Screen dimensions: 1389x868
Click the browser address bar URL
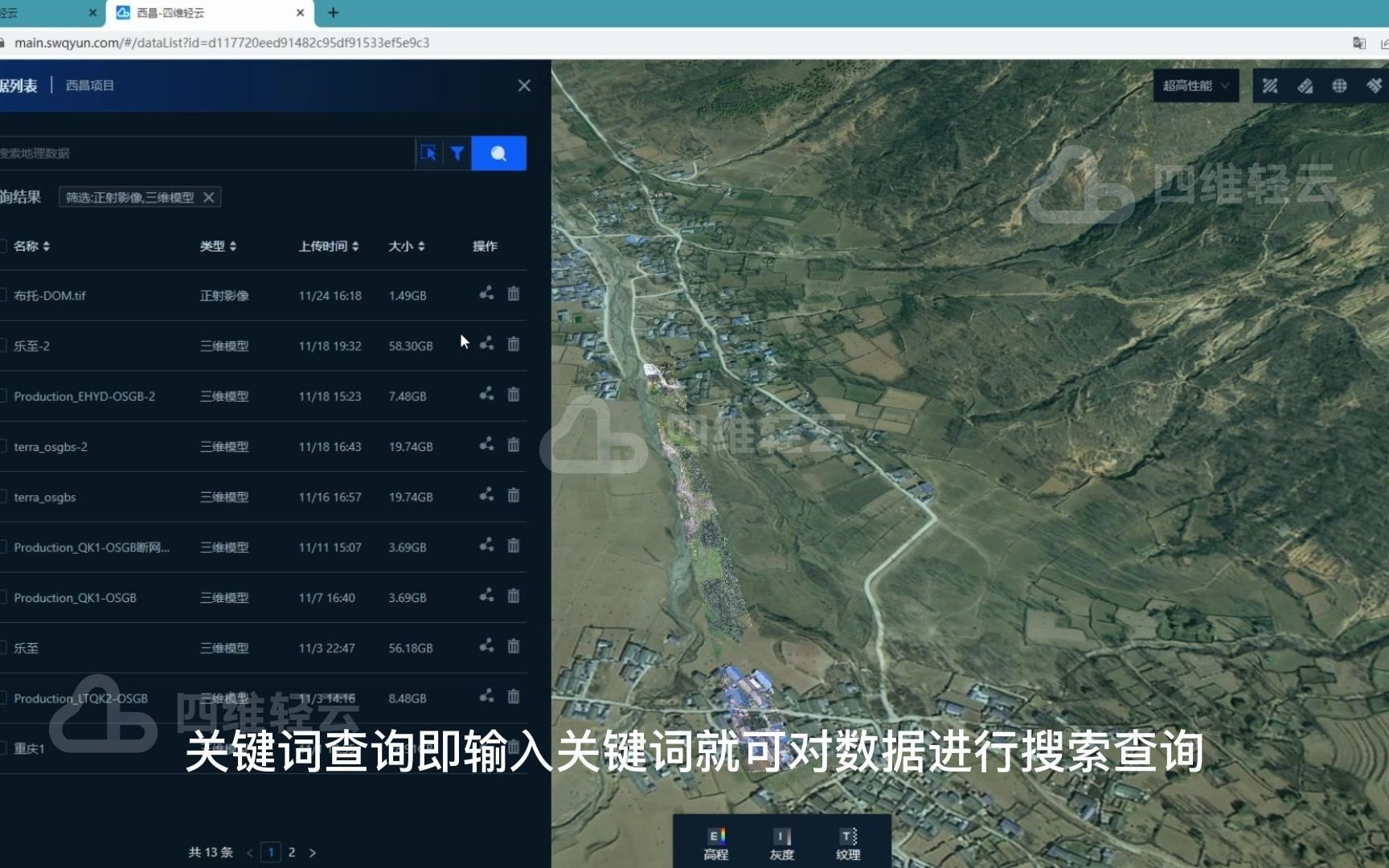coord(222,43)
